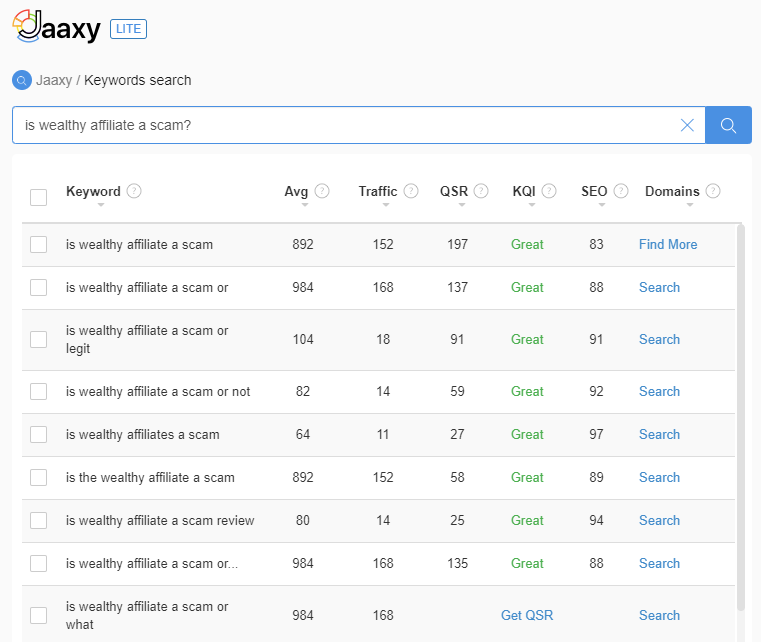Image resolution: width=761 pixels, height=642 pixels.
Task: Click the blue magnifier breadcrumb icon
Action: (x=22, y=80)
